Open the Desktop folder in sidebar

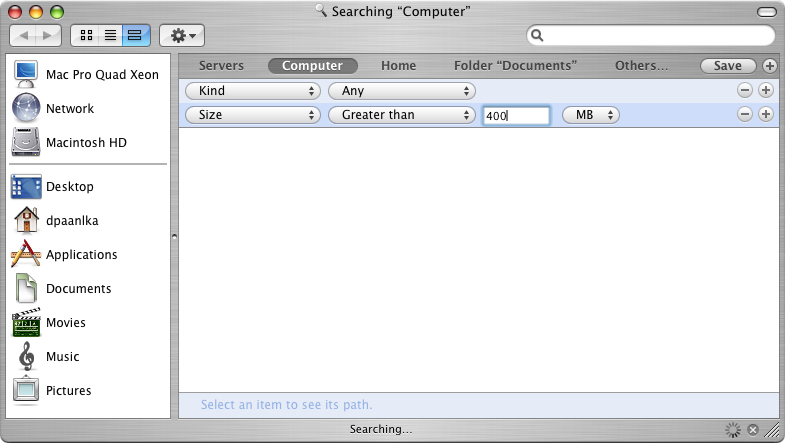point(87,187)
